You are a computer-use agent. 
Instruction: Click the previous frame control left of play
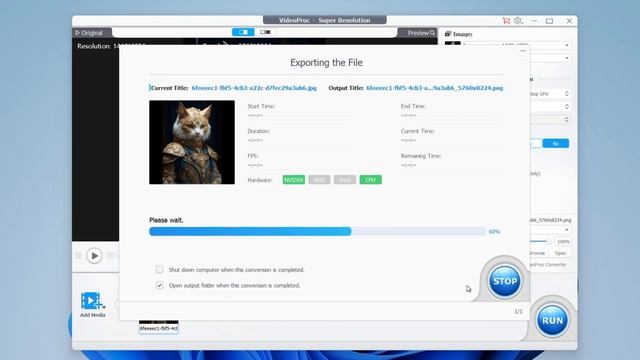click(x=78, y=256)
